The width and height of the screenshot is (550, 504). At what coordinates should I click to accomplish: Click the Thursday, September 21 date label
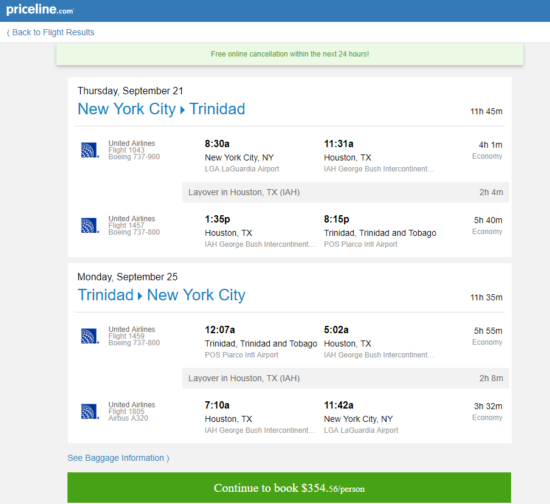point(130,91)
